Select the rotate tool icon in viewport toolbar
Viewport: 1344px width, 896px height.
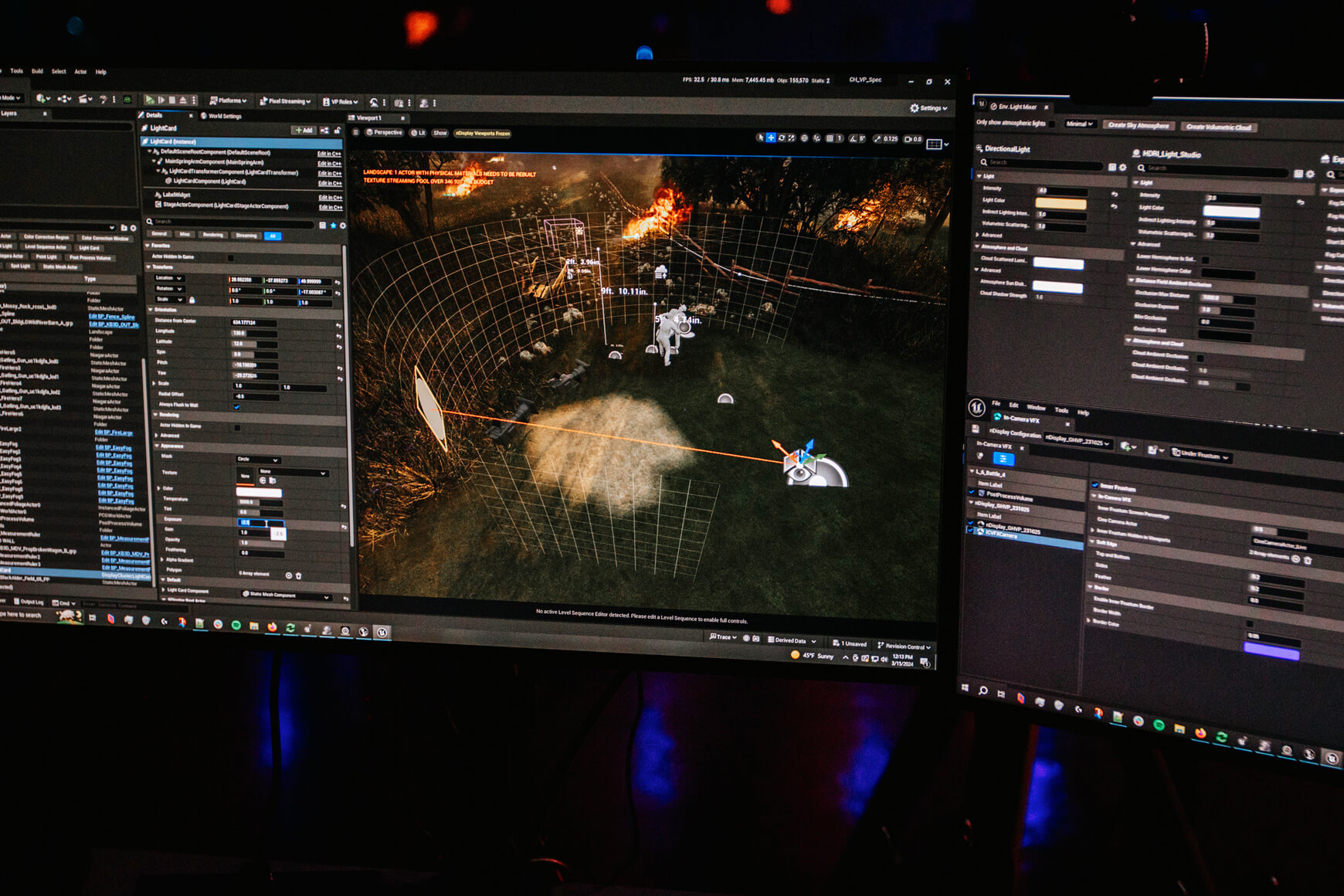click(782, 137)
